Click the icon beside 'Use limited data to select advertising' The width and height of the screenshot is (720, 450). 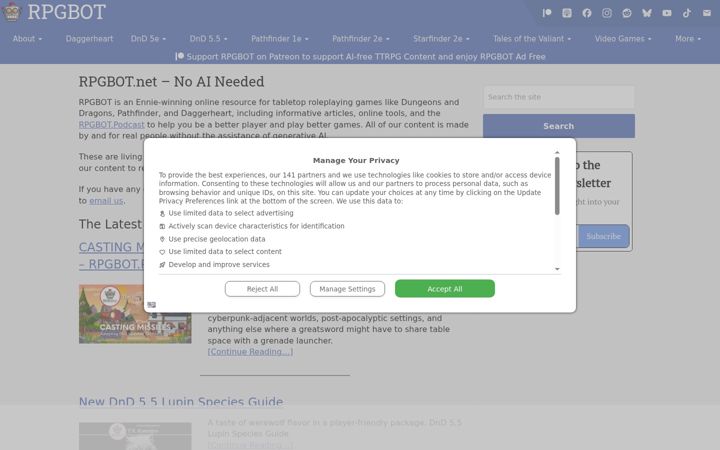click(162, 214)
